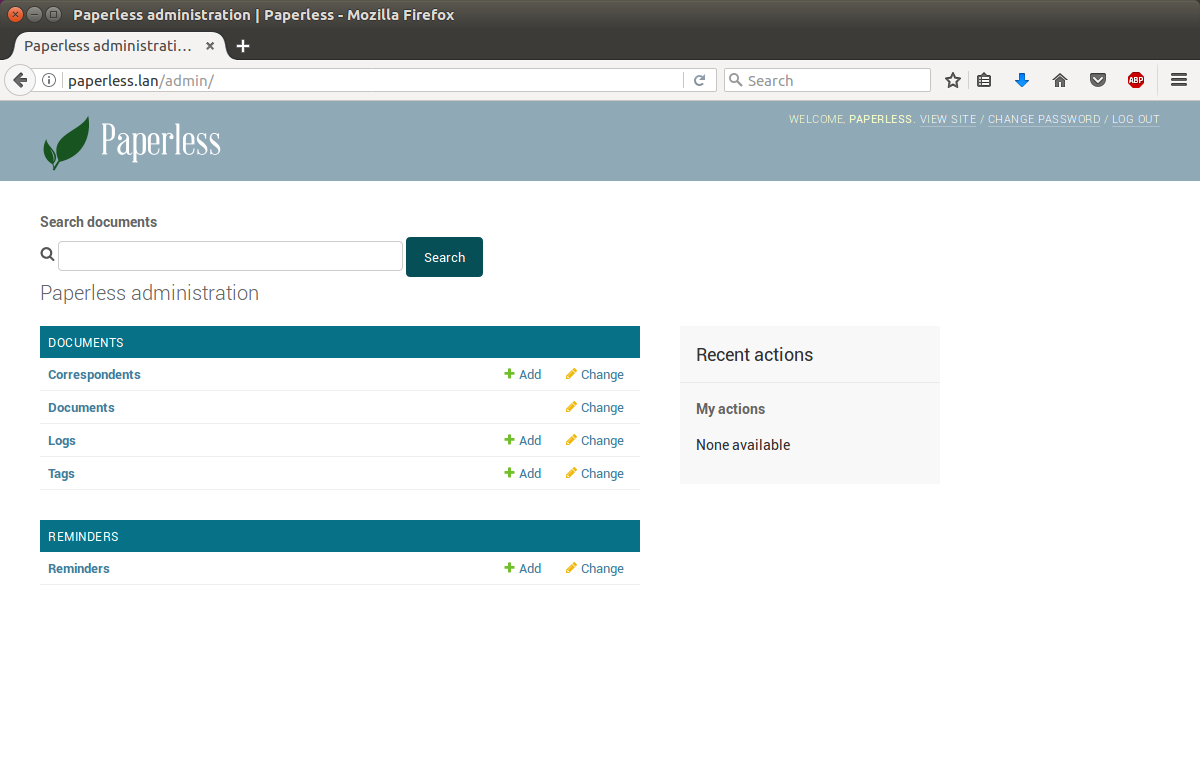Image resolution: width=1200 pixels, height=759 pixels.
Task: Select the Paperless administration tab
Action: pyautogui.click(x=108, y=46)
